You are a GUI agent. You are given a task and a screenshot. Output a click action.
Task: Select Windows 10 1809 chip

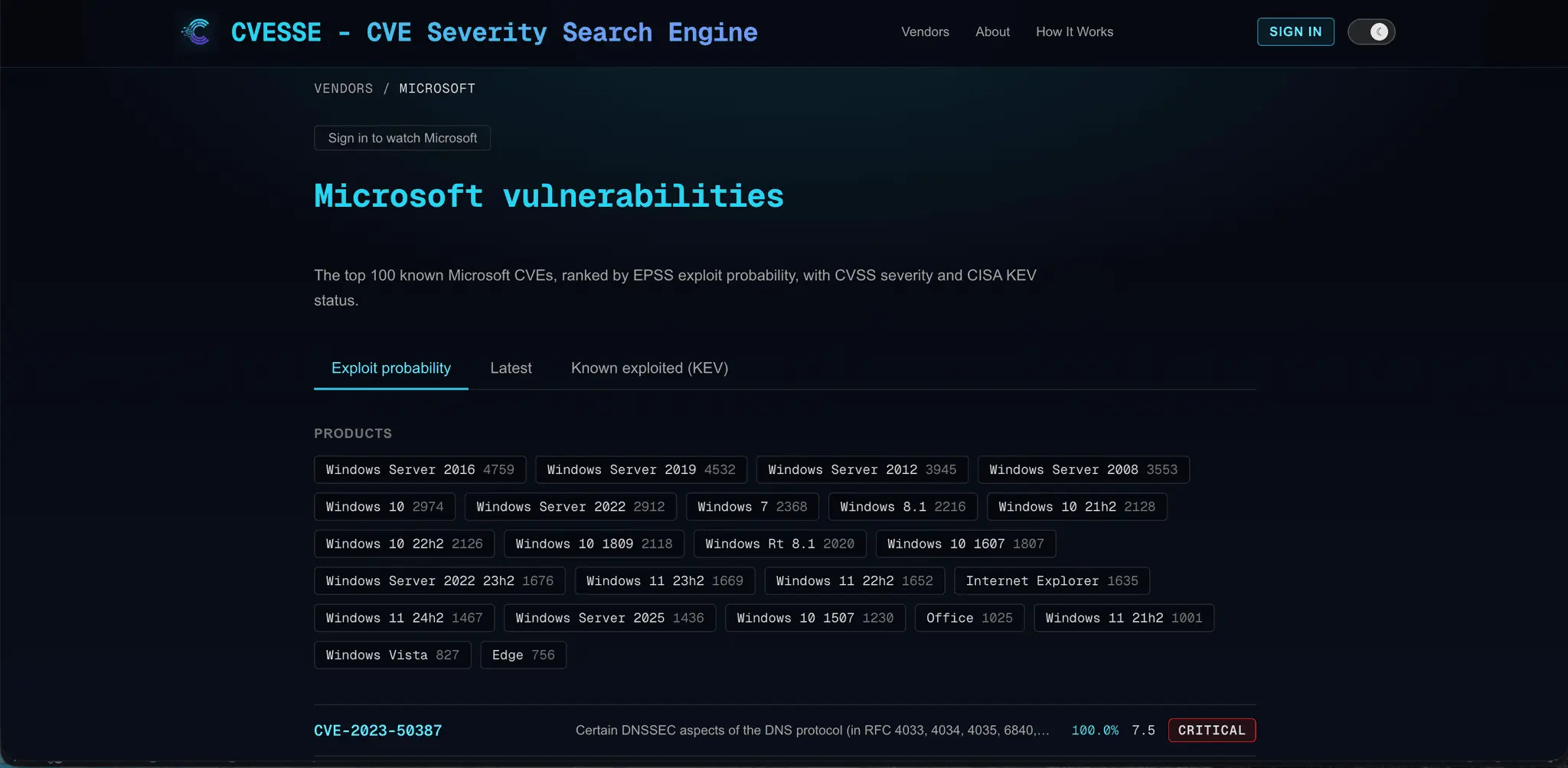click(x=594, y=544)
